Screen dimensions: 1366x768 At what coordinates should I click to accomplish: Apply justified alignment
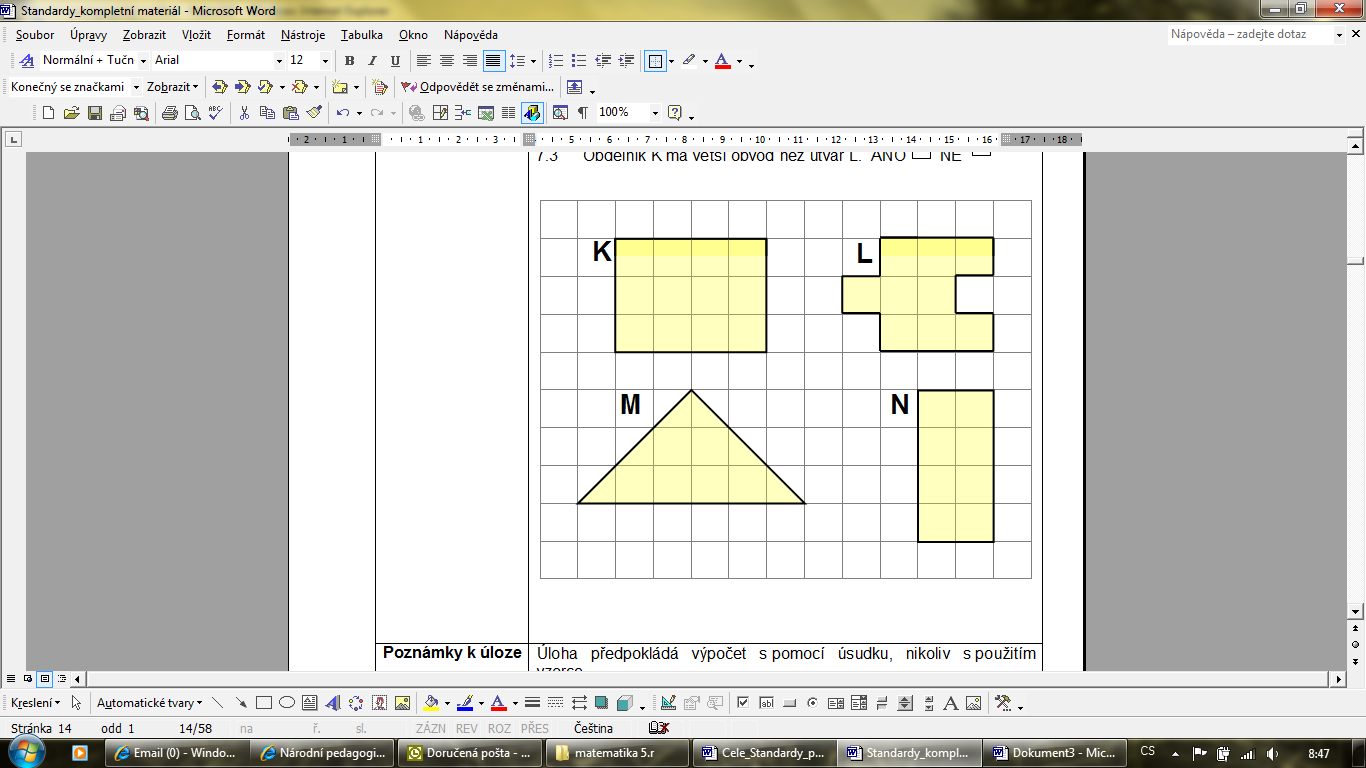coord(493,61)
